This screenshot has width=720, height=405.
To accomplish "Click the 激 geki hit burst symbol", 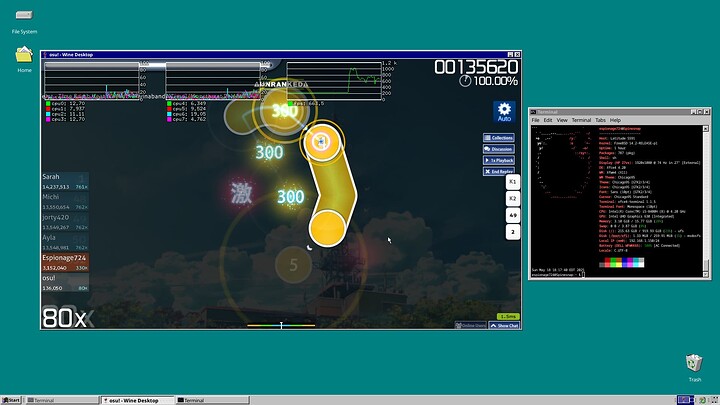I will (x=241, y=193).
